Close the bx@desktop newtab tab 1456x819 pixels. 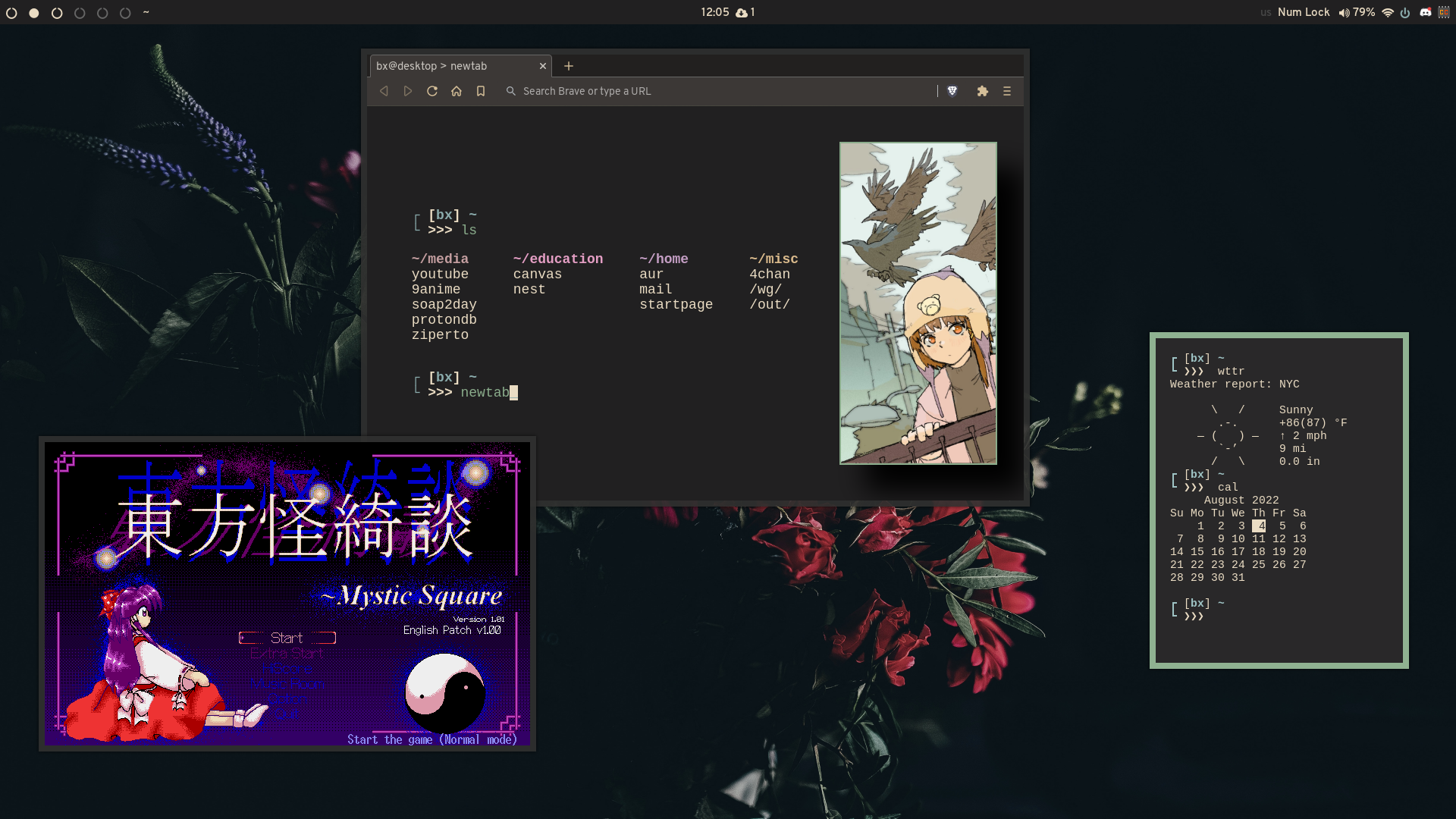tap(543, 66)
